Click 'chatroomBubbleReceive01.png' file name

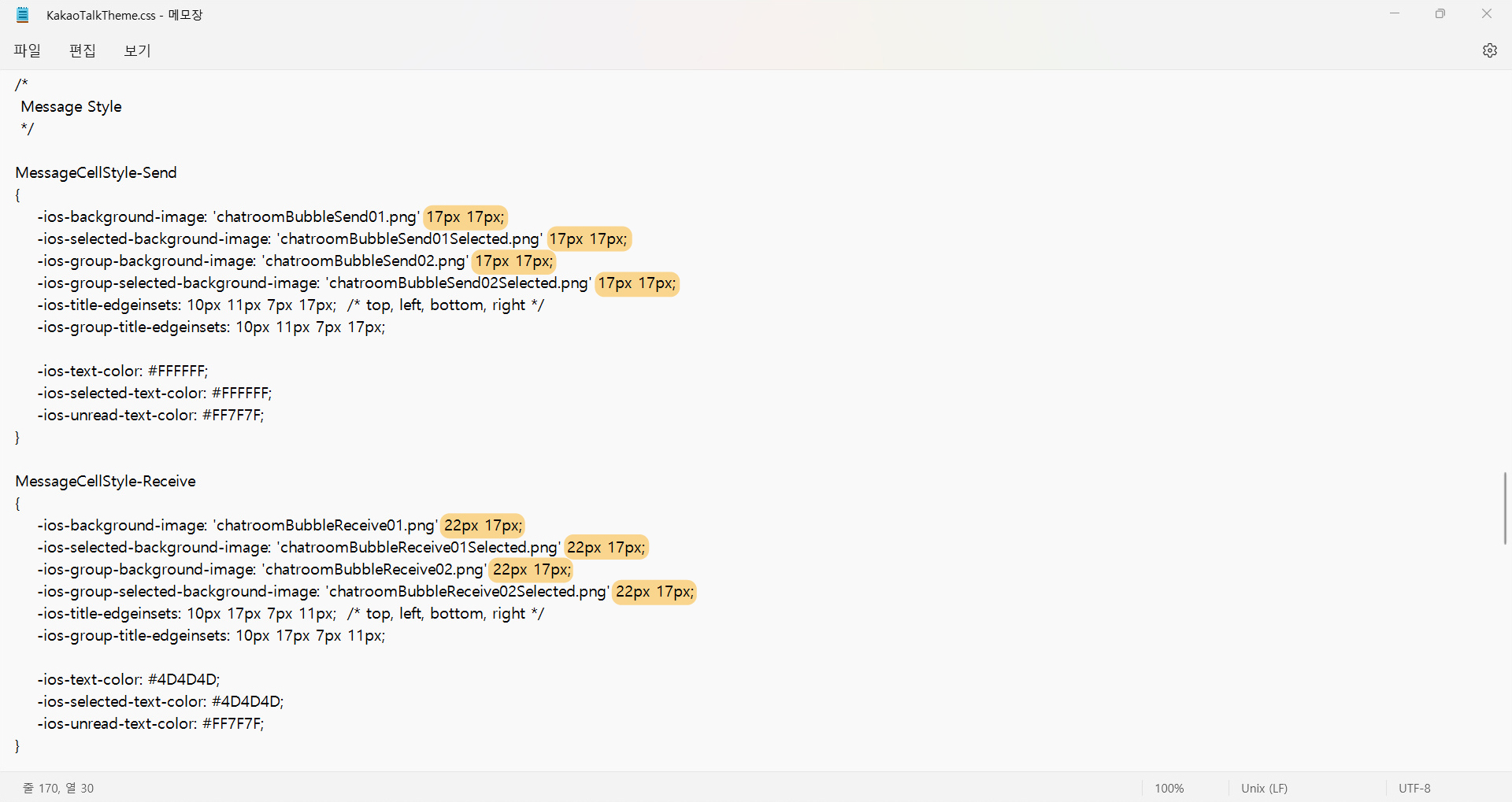click(x=325, y=525)
